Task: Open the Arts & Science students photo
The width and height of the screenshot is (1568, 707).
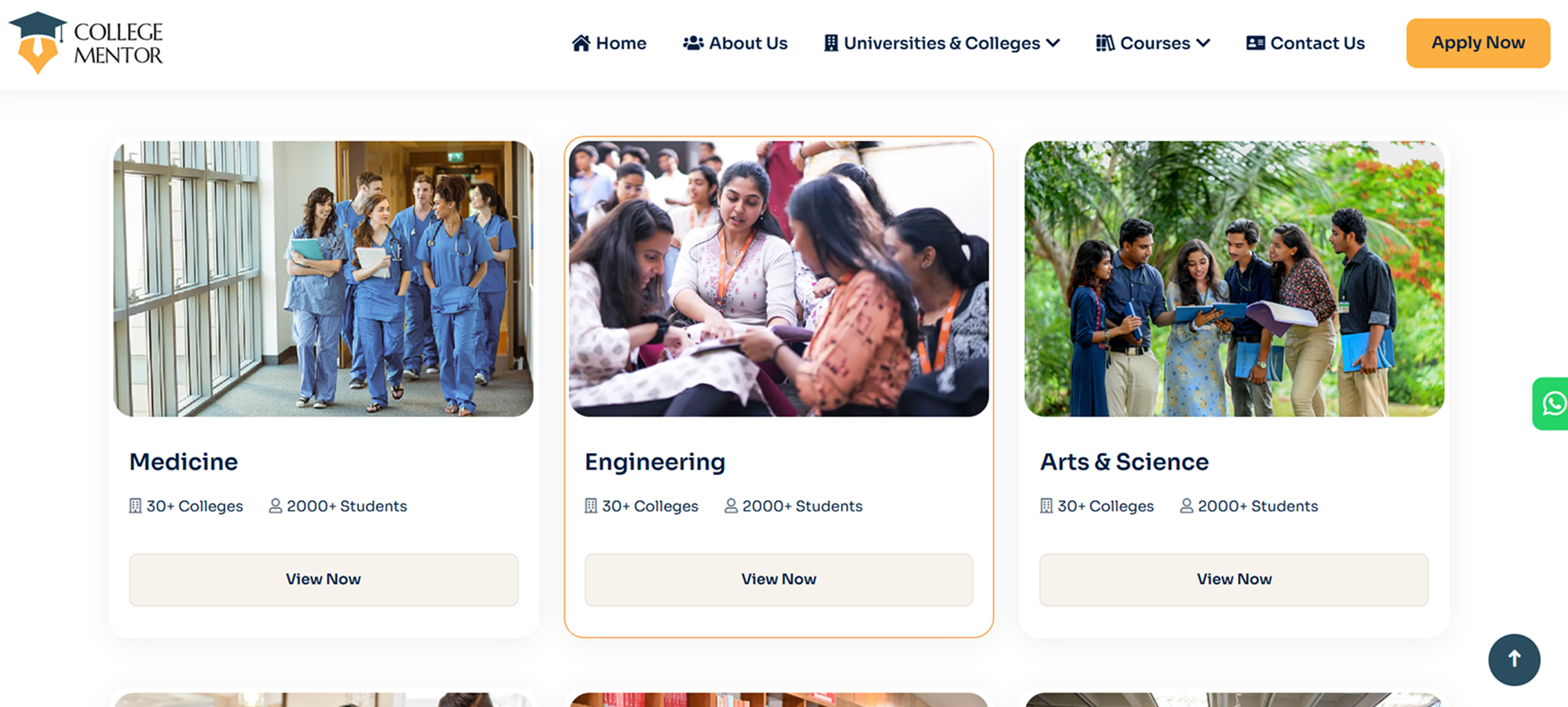Action: (x=1234, y=278)
